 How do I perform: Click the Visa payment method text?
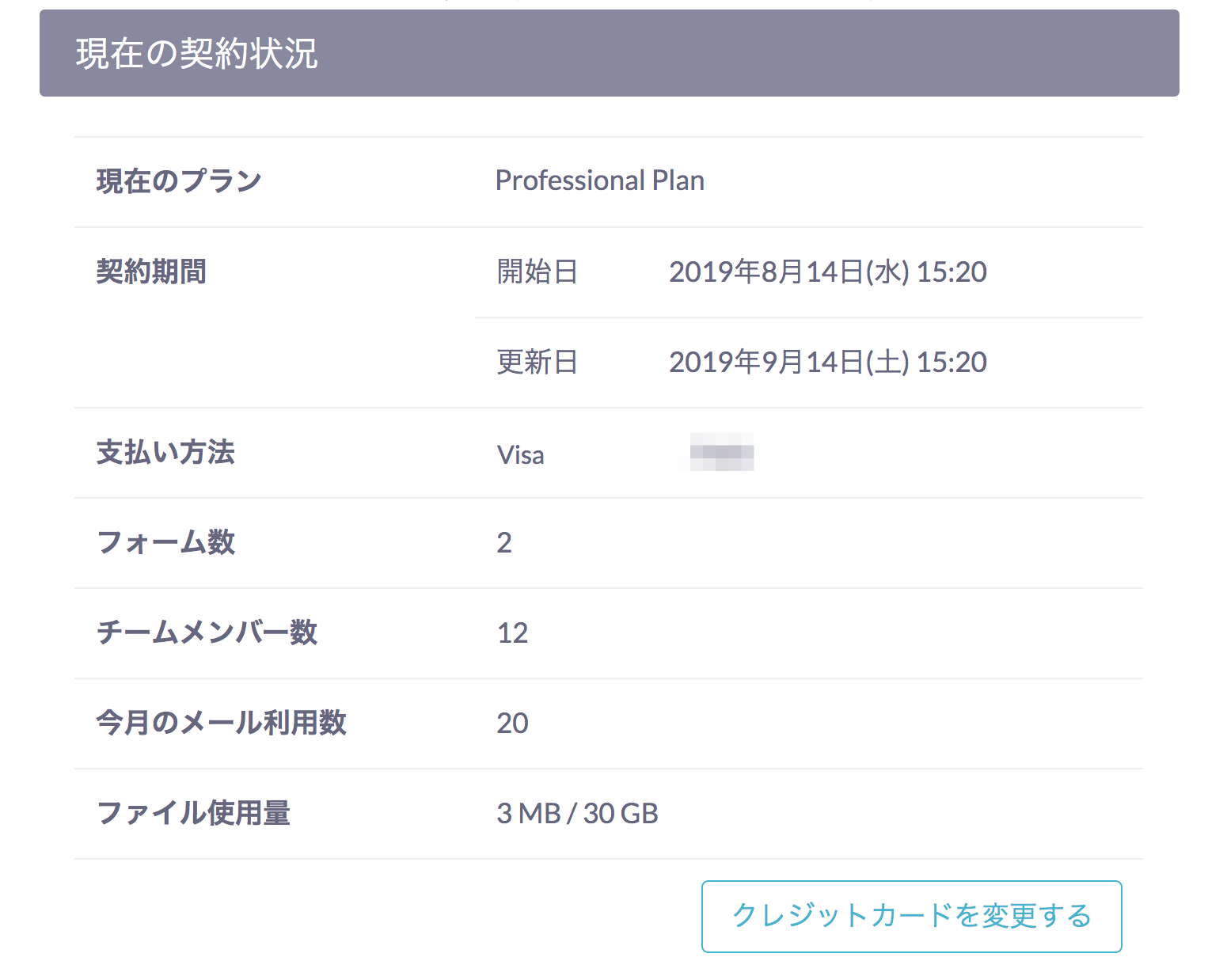pyautogui.click(x=520, y=454)
